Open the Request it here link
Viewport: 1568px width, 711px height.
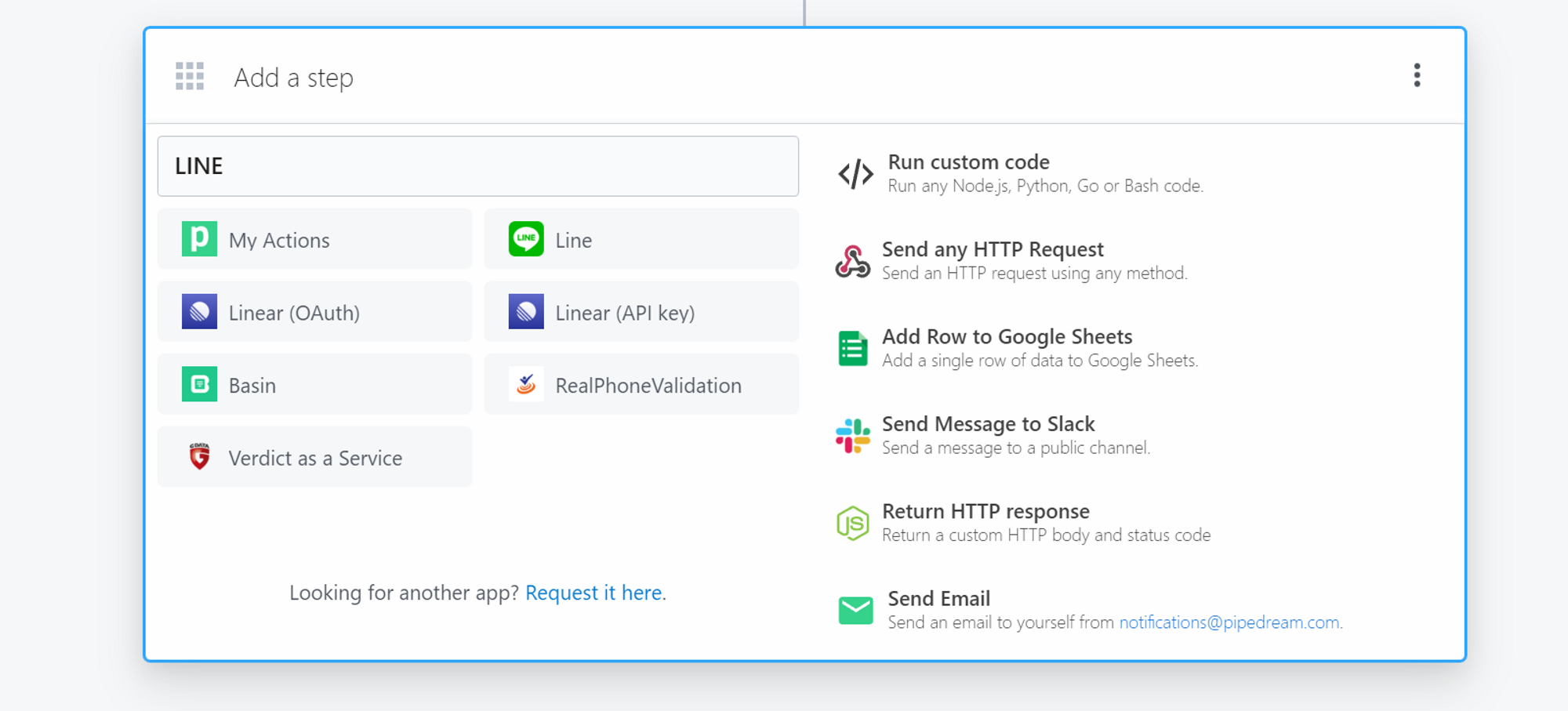coord(595,593)
